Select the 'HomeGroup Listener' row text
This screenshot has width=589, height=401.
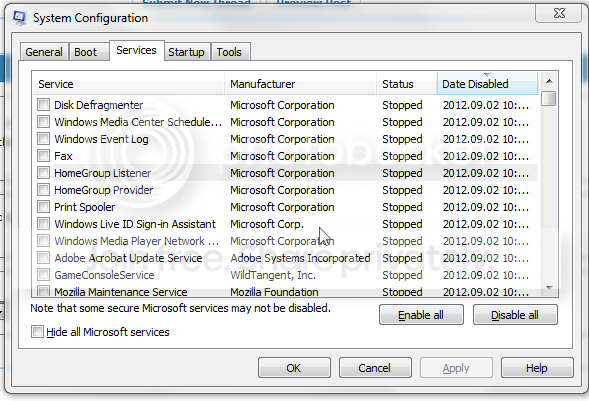[103, 173]
